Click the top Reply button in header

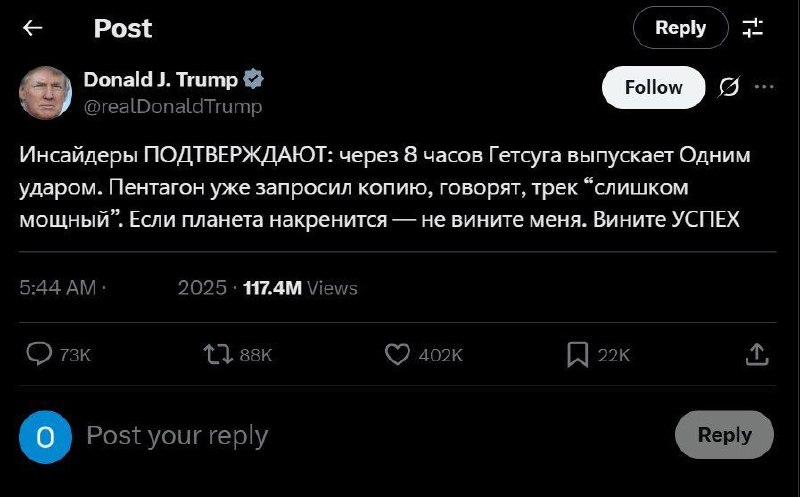(681, 28)
